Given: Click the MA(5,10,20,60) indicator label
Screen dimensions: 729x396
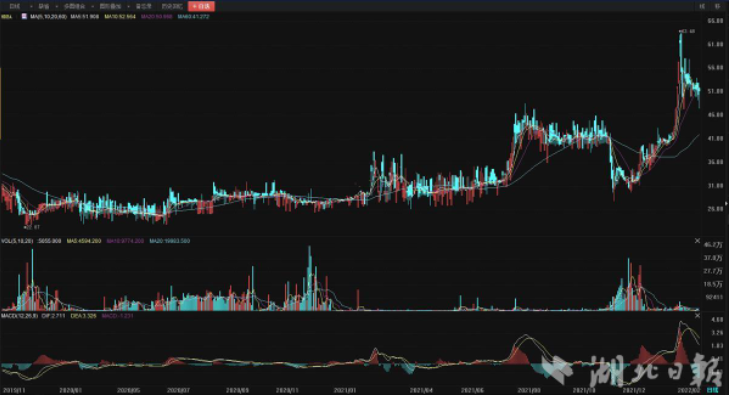Looking at the screenshot, I should [x=48, y=16].
